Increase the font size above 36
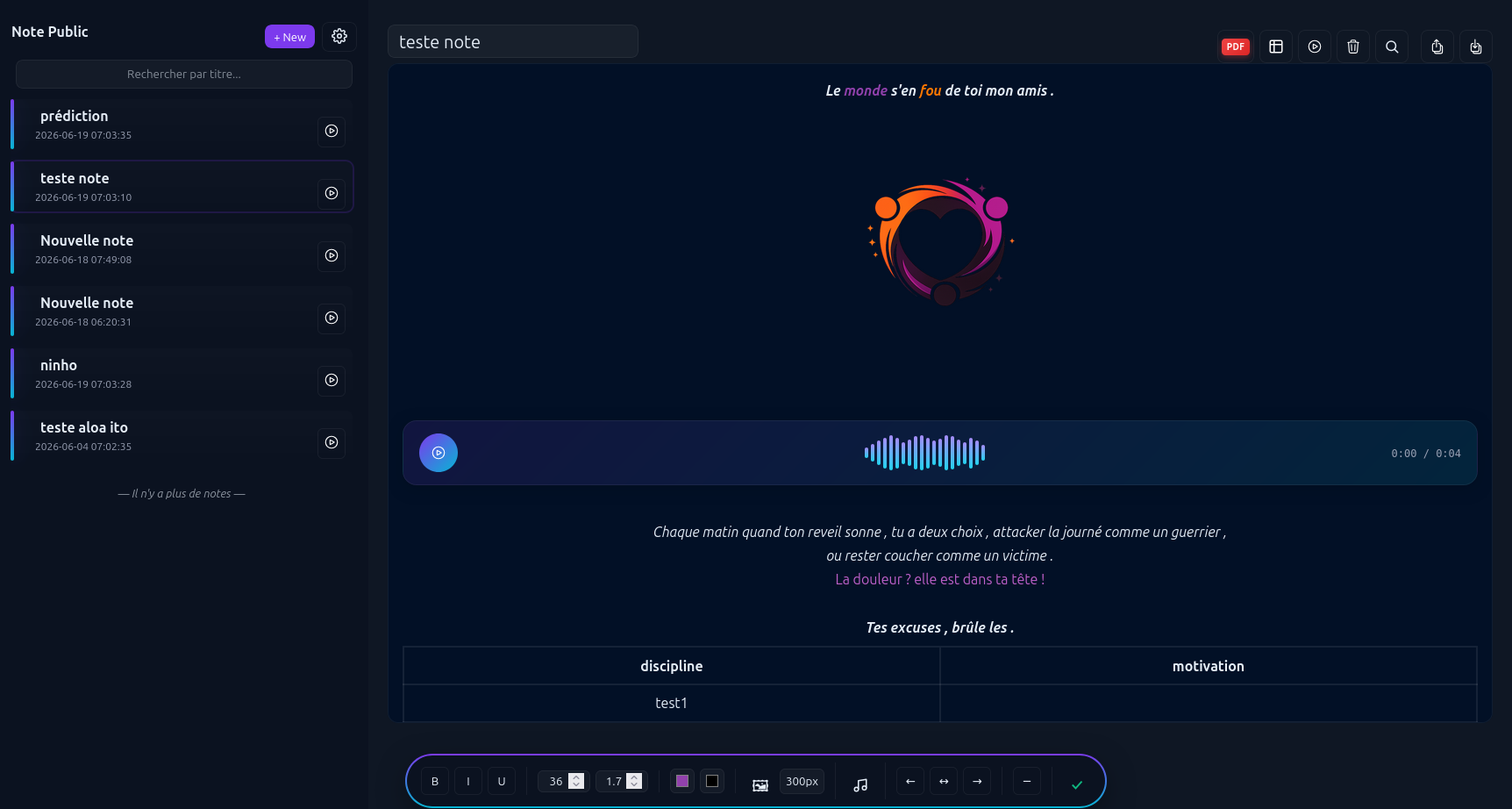The width and height of the screenshot is (1512, 809). click(x=576, y=777)
